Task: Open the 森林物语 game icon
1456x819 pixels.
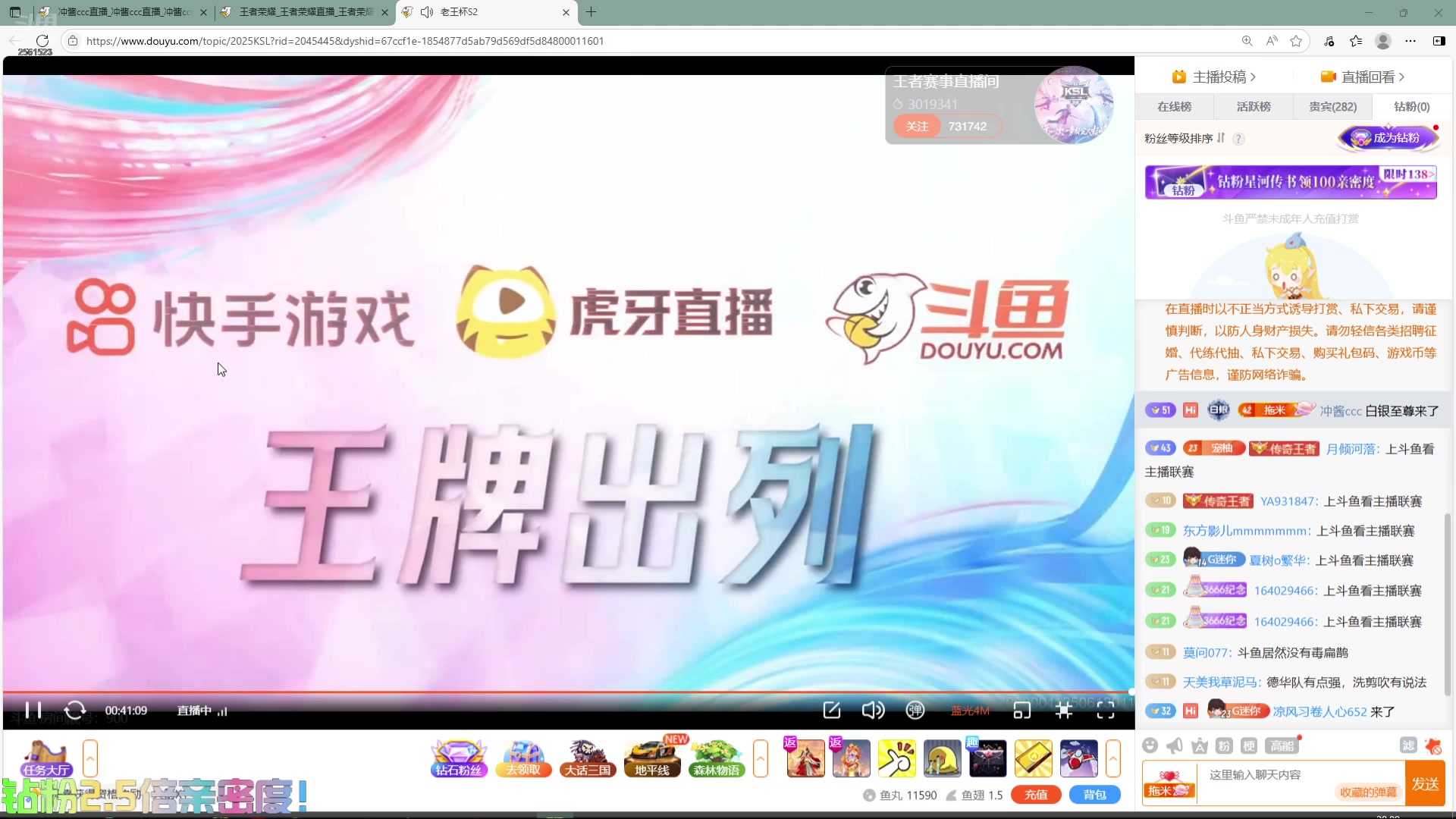Action: [717, 758]
